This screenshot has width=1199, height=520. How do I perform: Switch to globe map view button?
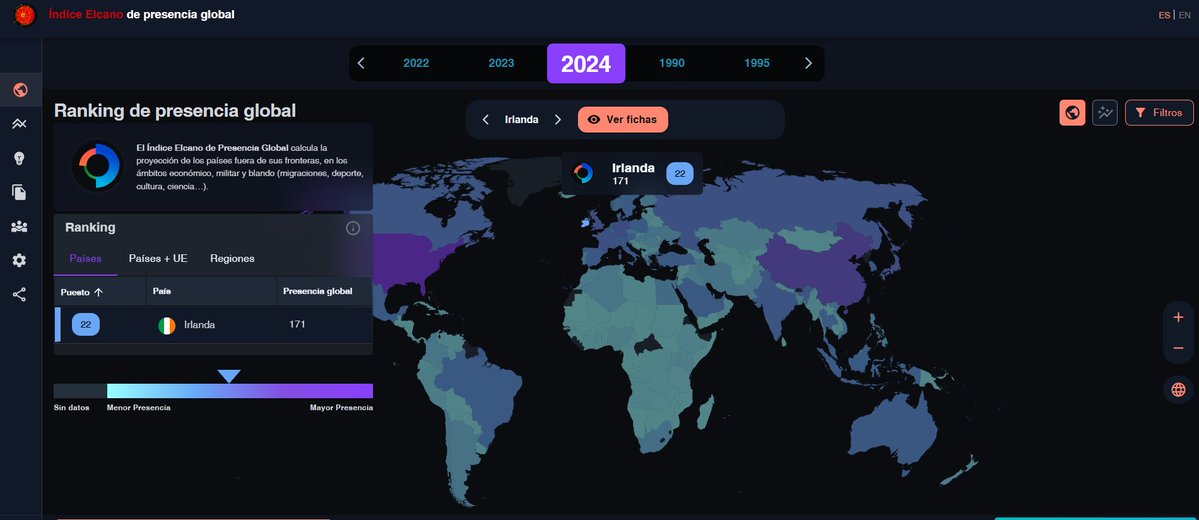coord(1072,112)
